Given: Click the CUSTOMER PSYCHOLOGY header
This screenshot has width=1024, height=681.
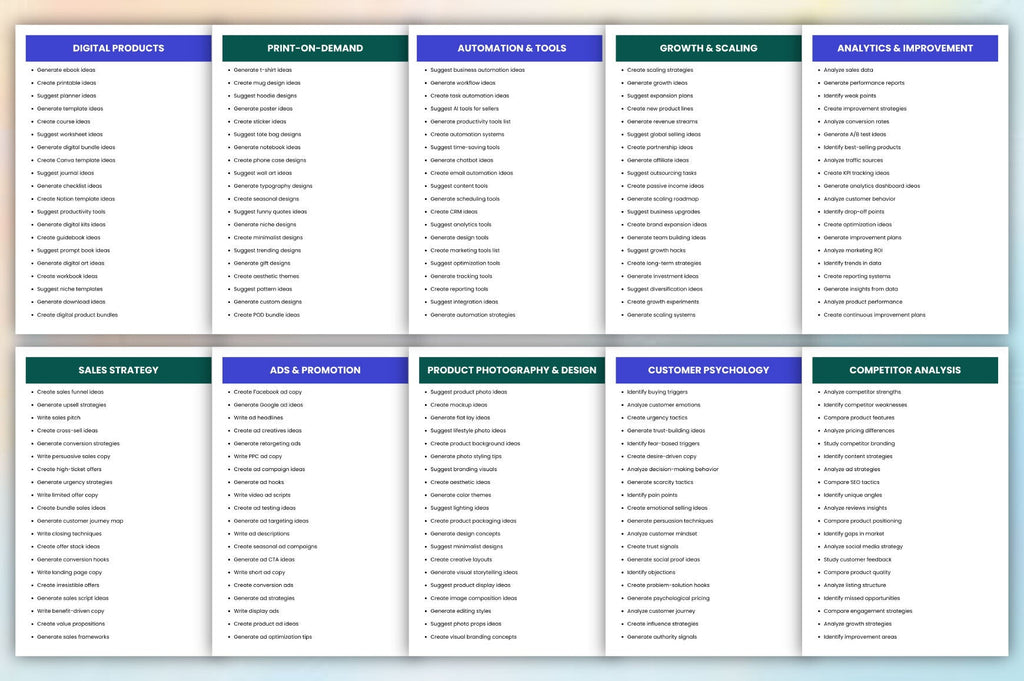Looking at the screenshot, I should tap(709, 370).
